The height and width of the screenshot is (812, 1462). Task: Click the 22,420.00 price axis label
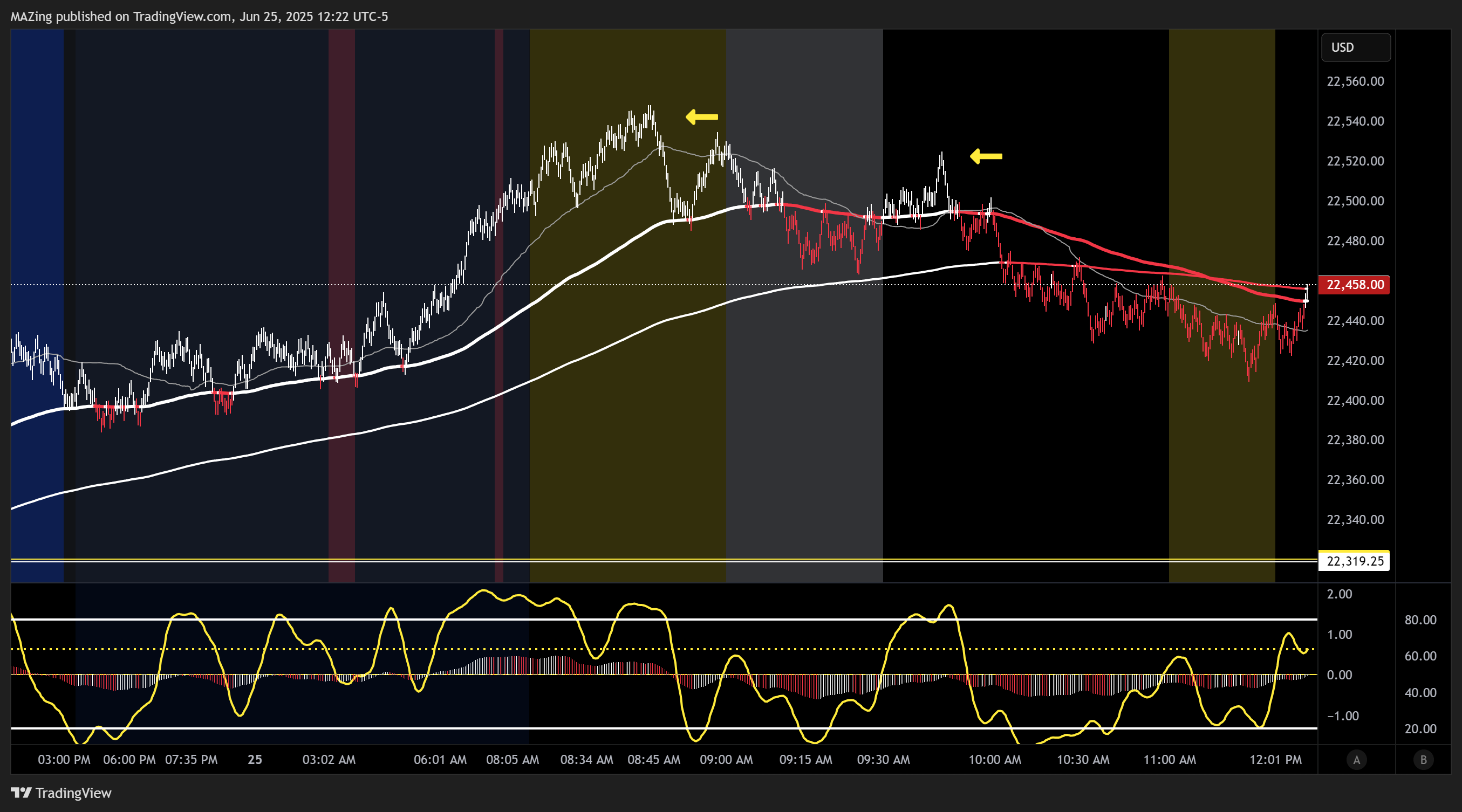click(x=1355, y=361)
